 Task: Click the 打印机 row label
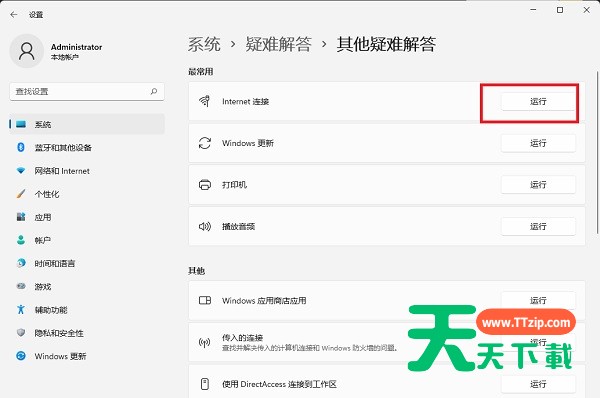[234, 185]
